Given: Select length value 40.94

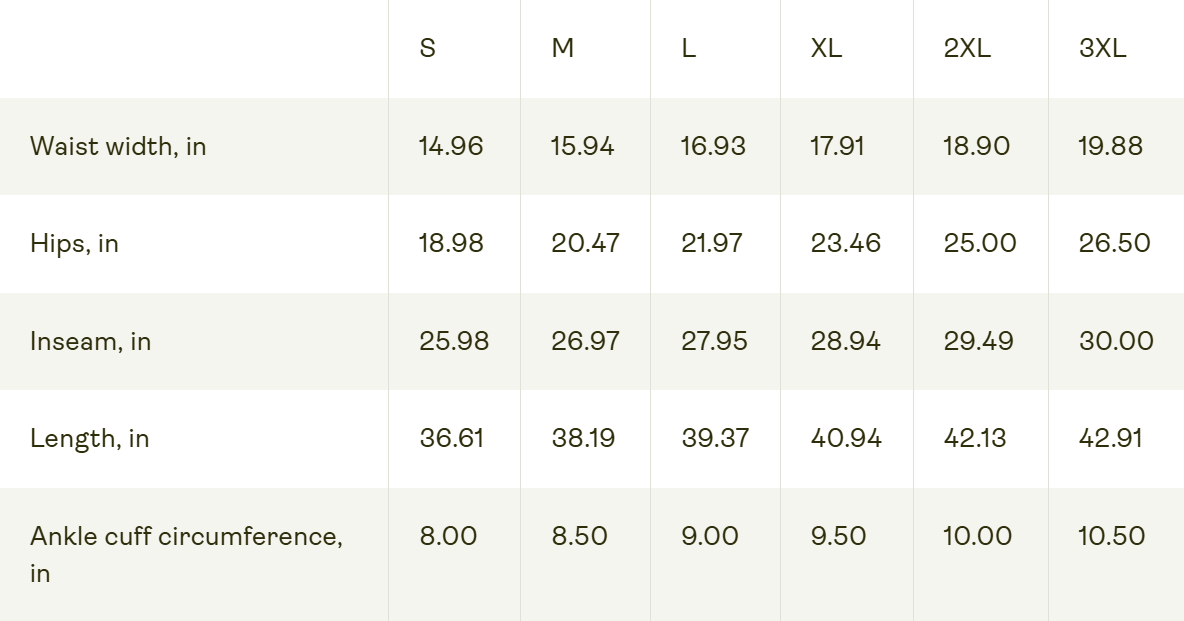Looking at the screenshot, I should (846, 438).
